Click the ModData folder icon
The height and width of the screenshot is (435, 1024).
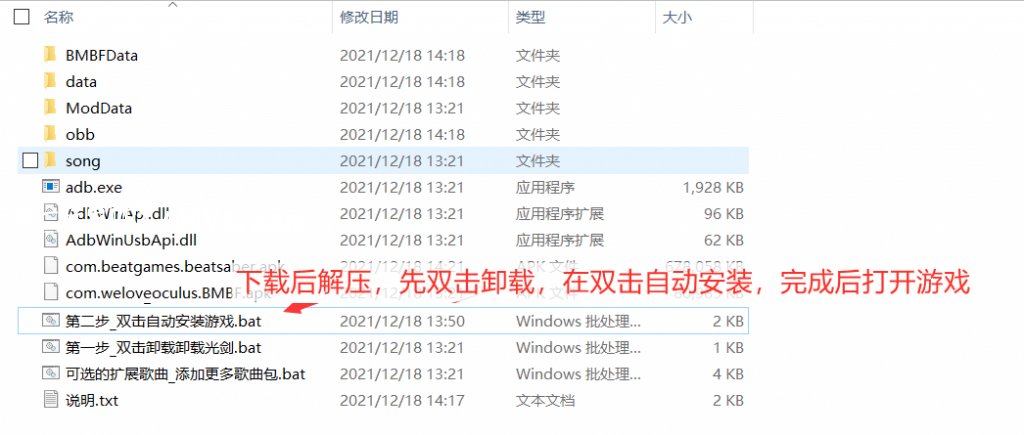click(50, 107)
